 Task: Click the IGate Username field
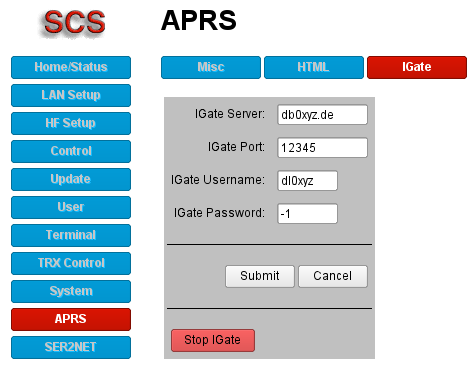(x=307, y=181)
